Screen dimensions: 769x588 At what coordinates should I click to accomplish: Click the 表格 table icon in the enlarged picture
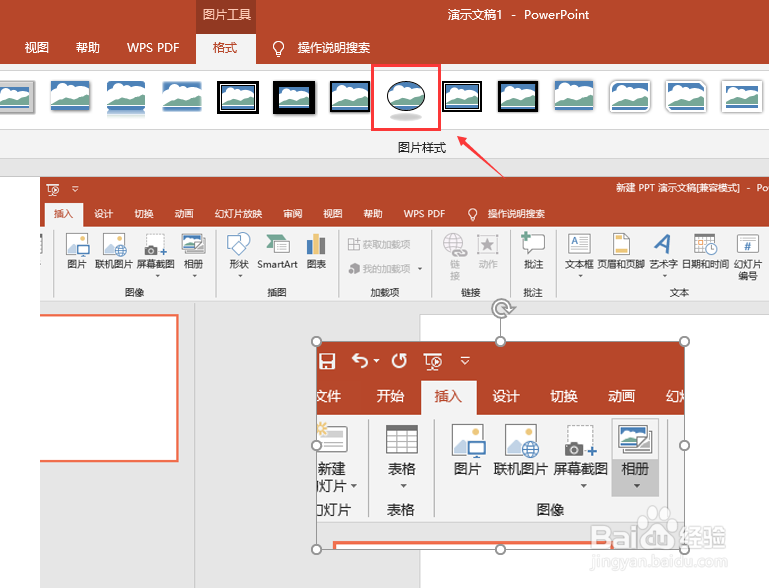click(402, 439)
